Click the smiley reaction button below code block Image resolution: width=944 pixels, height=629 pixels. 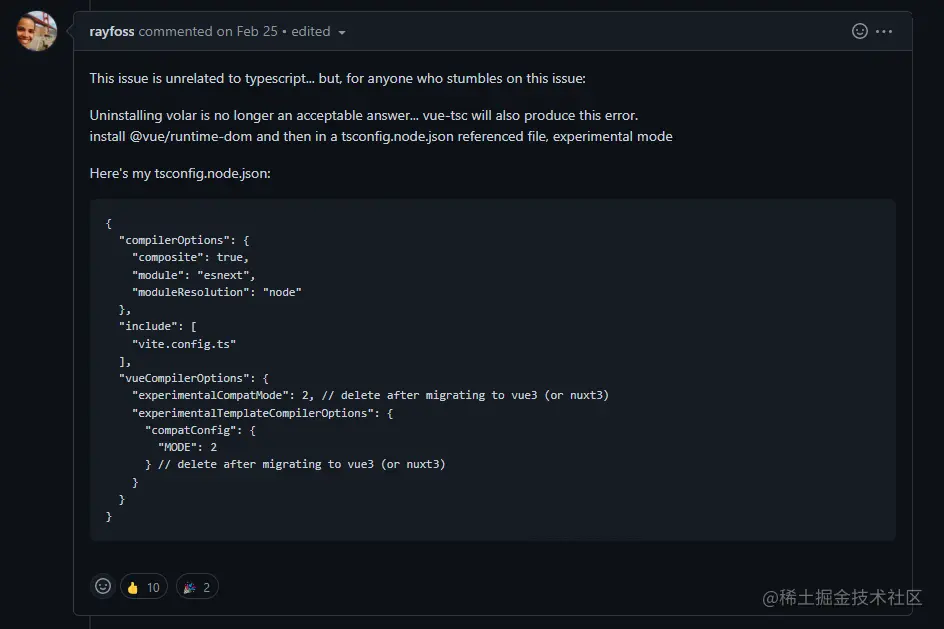click(103, 587)
